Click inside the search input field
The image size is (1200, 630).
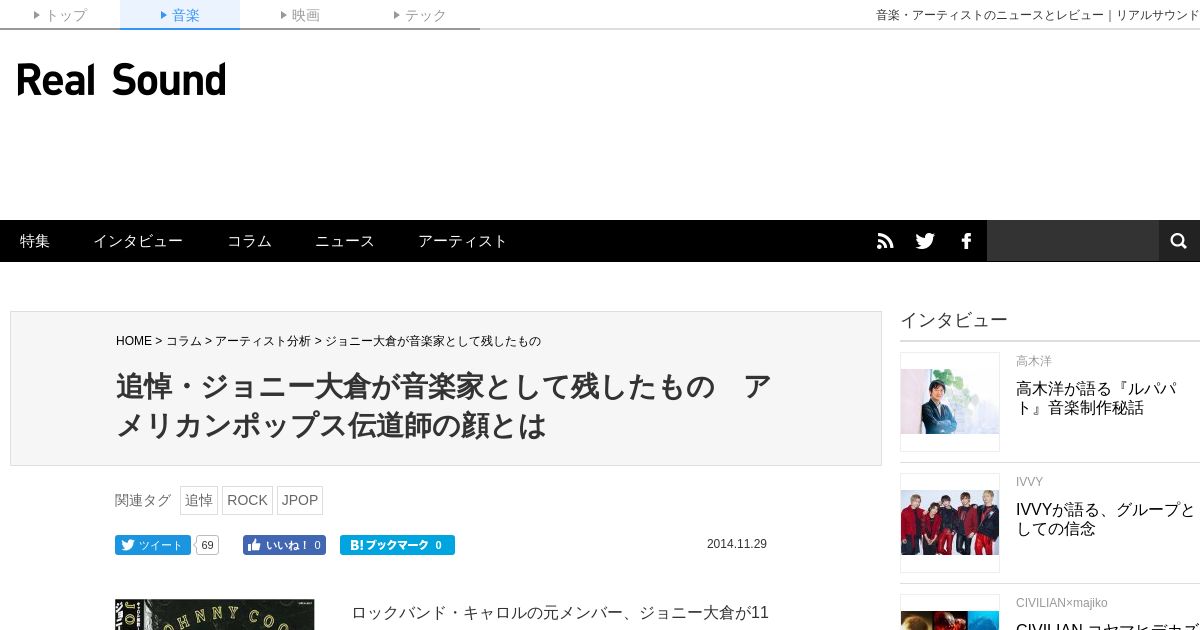tap(1072, 241)
